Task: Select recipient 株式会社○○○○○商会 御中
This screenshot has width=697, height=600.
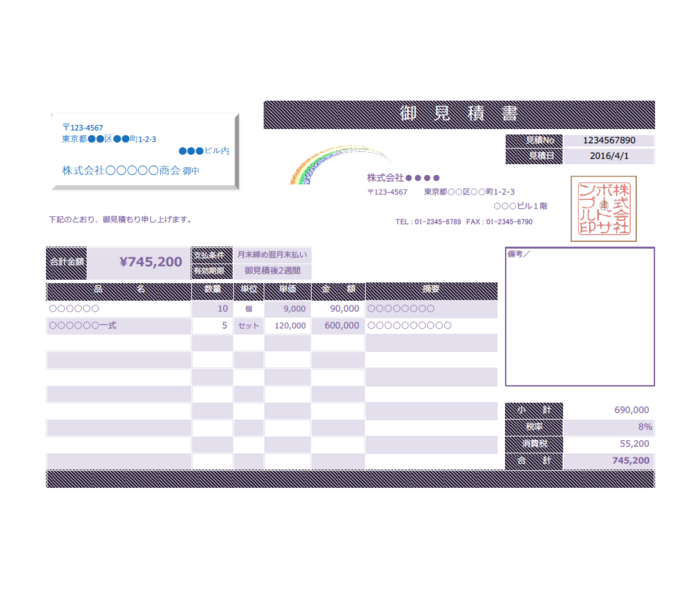Action: (x=131, y=171)
